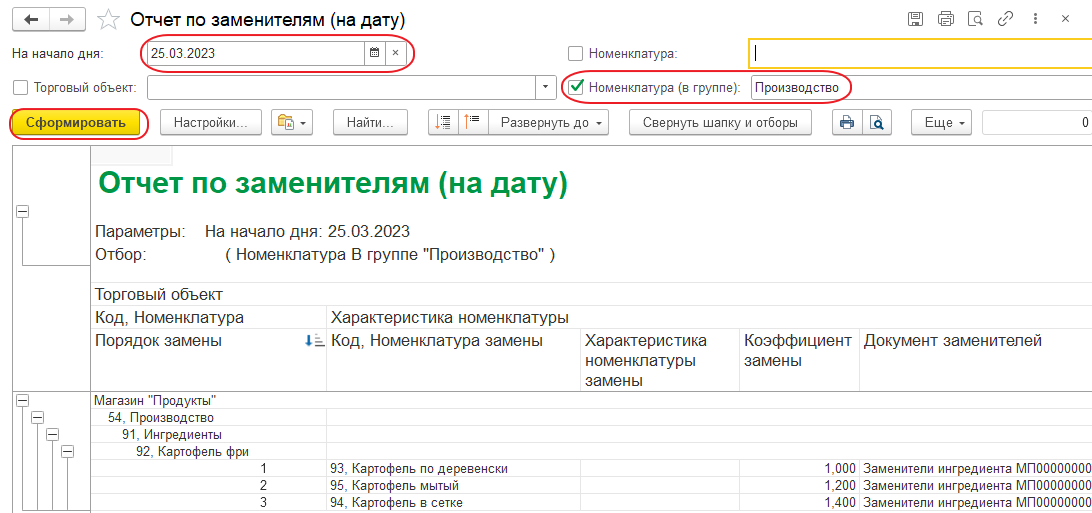Open the Еще menu
This screenshot has width=1092, height=513.
(x=940, y=123)
